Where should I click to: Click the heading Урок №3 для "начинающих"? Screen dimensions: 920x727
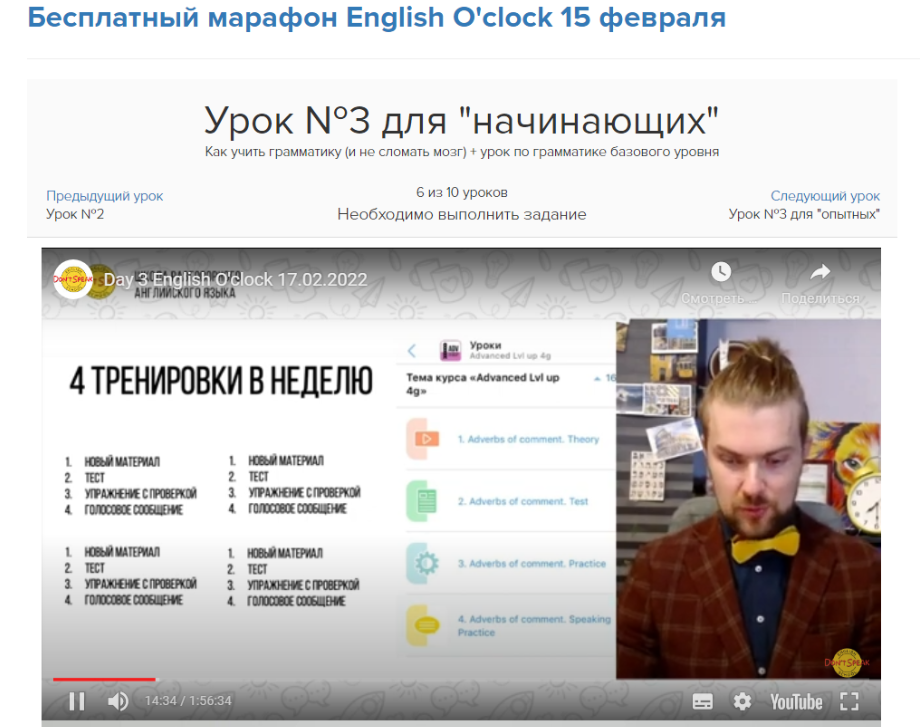[461, 120]
